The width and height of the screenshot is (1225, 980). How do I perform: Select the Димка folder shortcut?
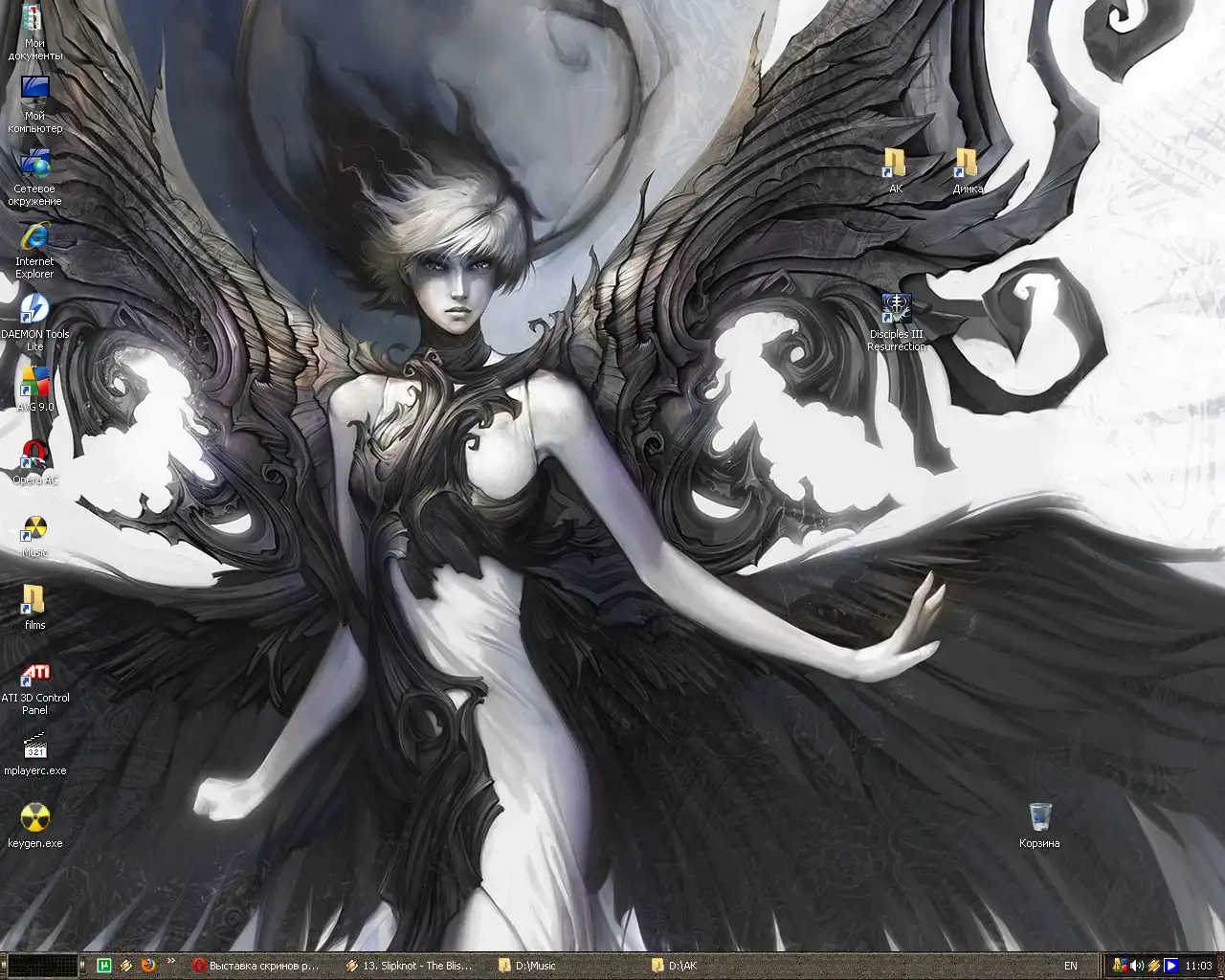[967, 165]
